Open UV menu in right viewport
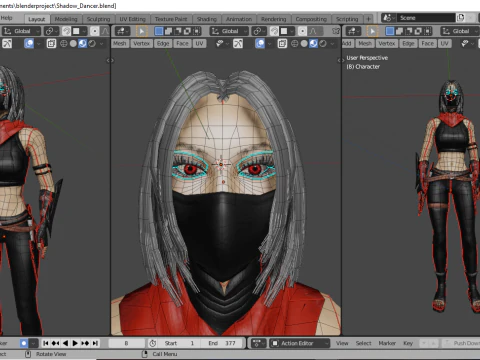 point(444,44)
